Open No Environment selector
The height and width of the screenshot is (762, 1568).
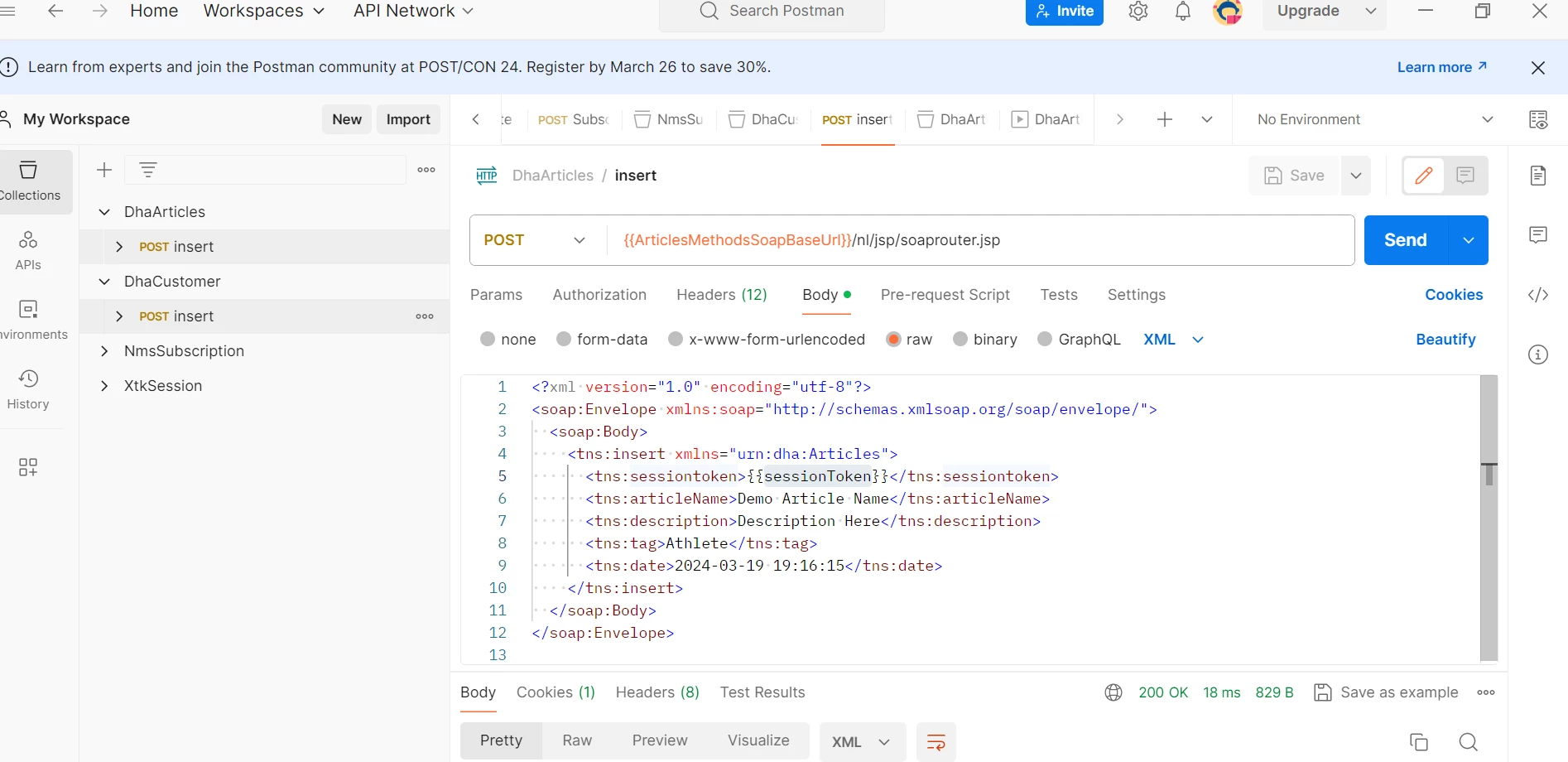1374,119
